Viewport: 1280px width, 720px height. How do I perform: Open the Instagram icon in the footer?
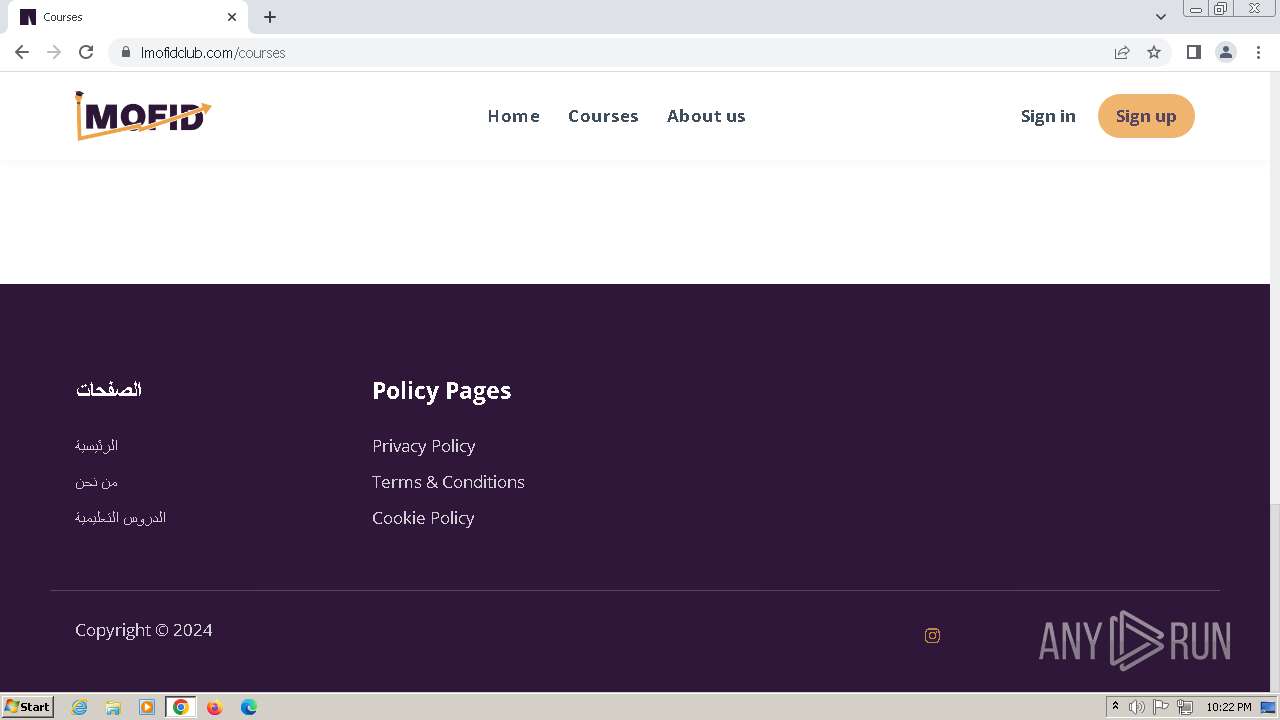click(x=932, y=635)
